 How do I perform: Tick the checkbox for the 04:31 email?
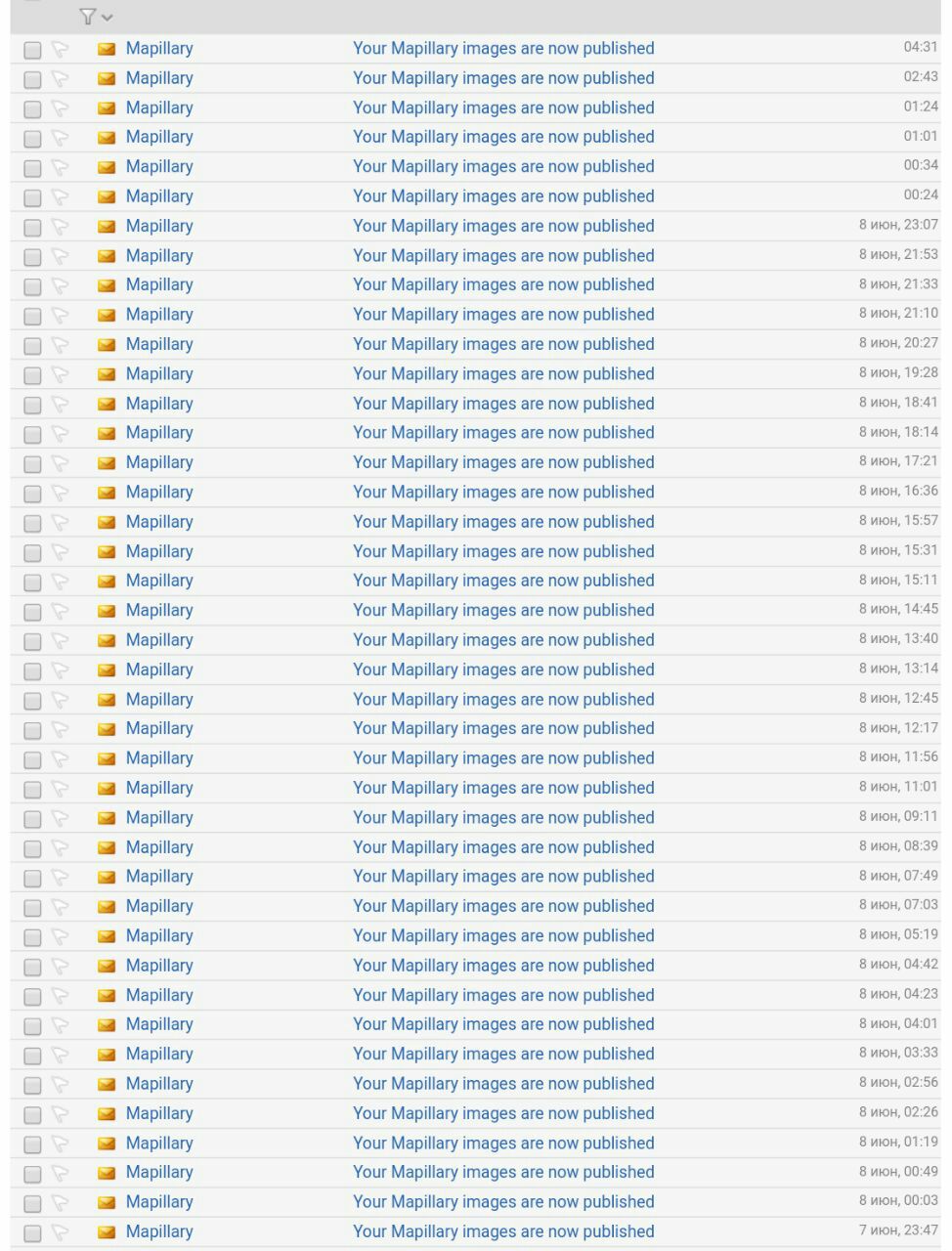[32, 50]
